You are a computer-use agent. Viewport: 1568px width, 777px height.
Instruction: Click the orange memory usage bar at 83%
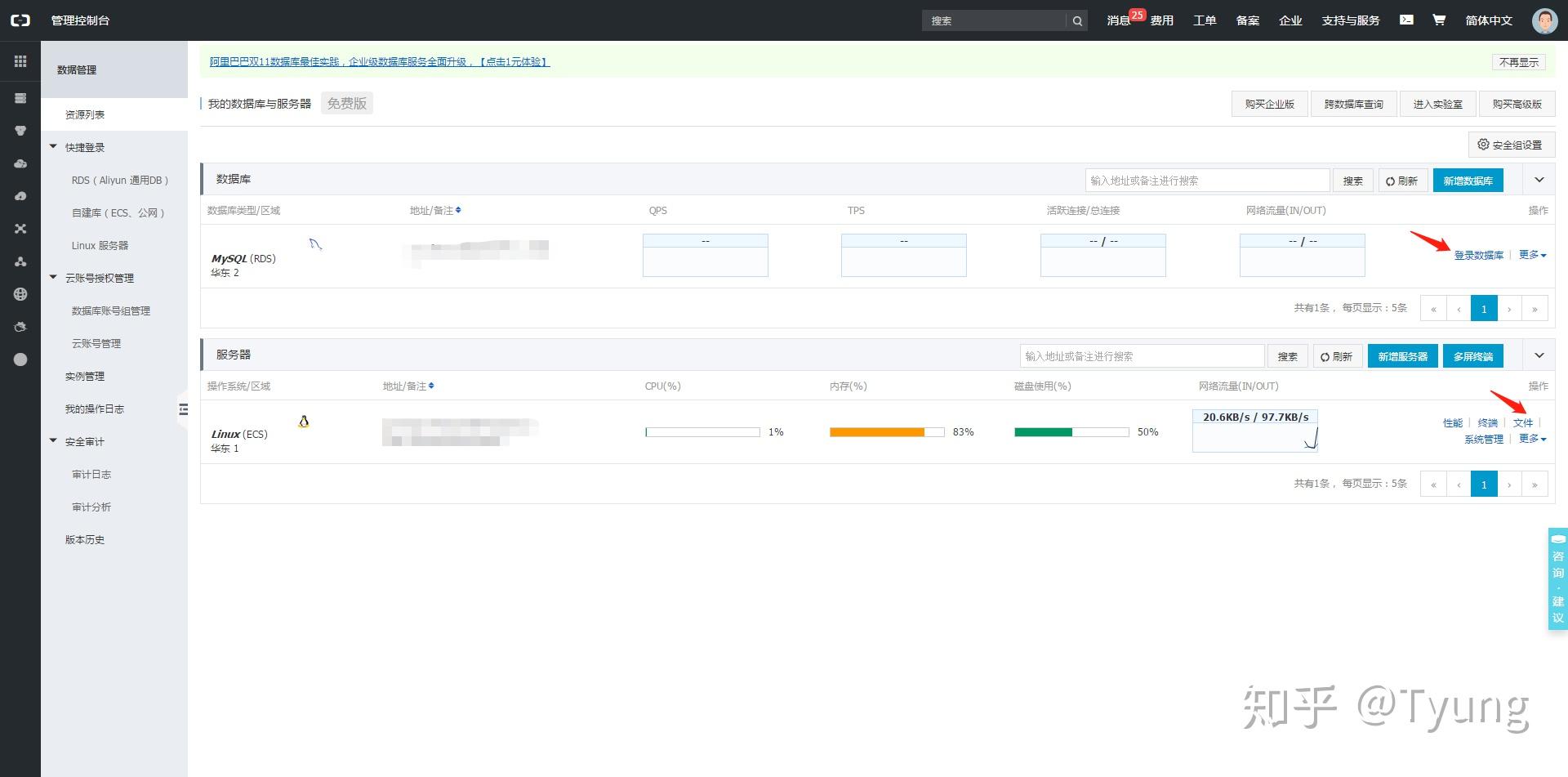click(887, 432)
